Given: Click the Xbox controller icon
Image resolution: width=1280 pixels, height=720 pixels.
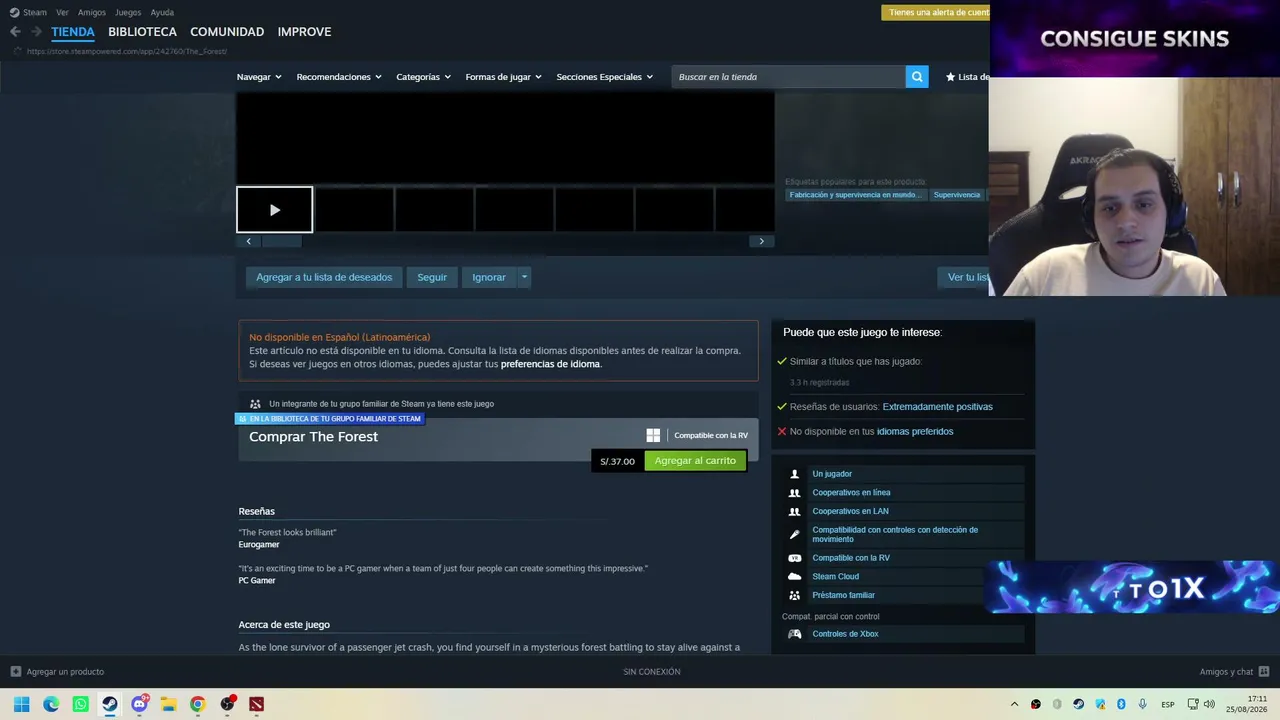Looking at the screenshot, I should point(795,634).
